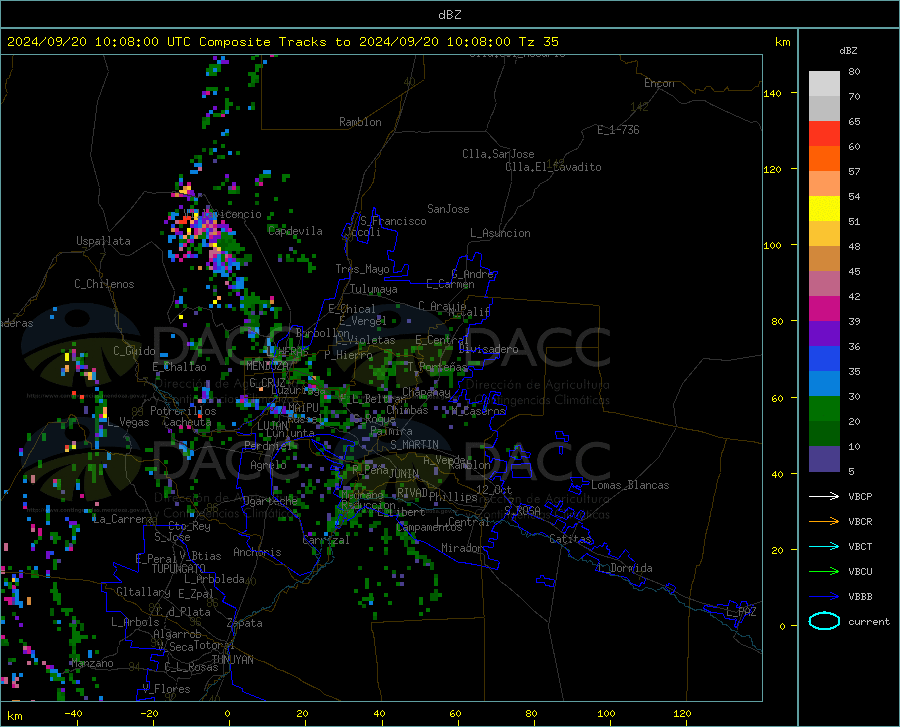The width and height of the screenshot is (900, 727).
Task: Select the light blue 30 dBZ swatch
Action: 824,384
